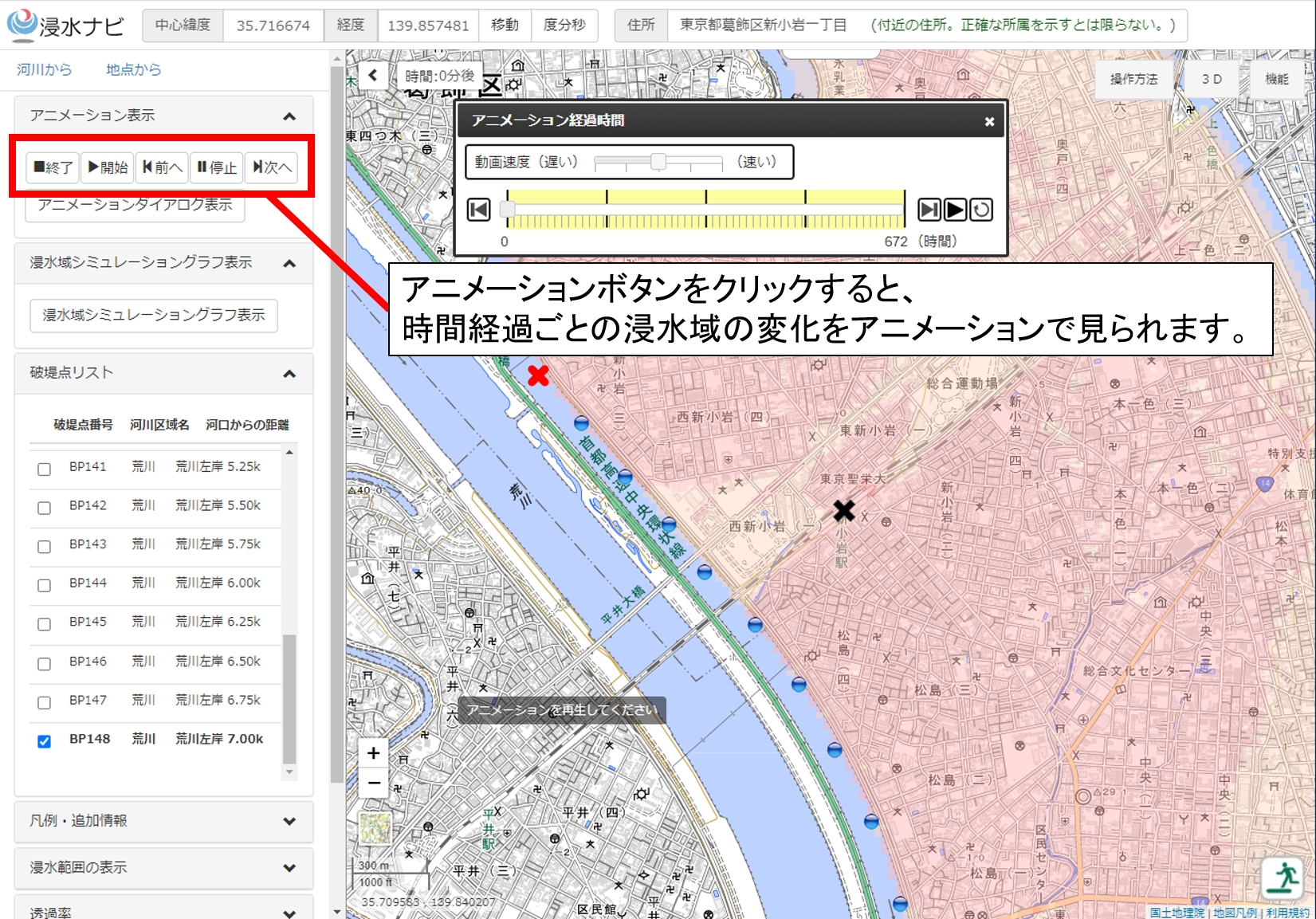Collapse the 破堤点リスト section
Image resolution: width=1316 pixels, height=919 pixels.
289,373
